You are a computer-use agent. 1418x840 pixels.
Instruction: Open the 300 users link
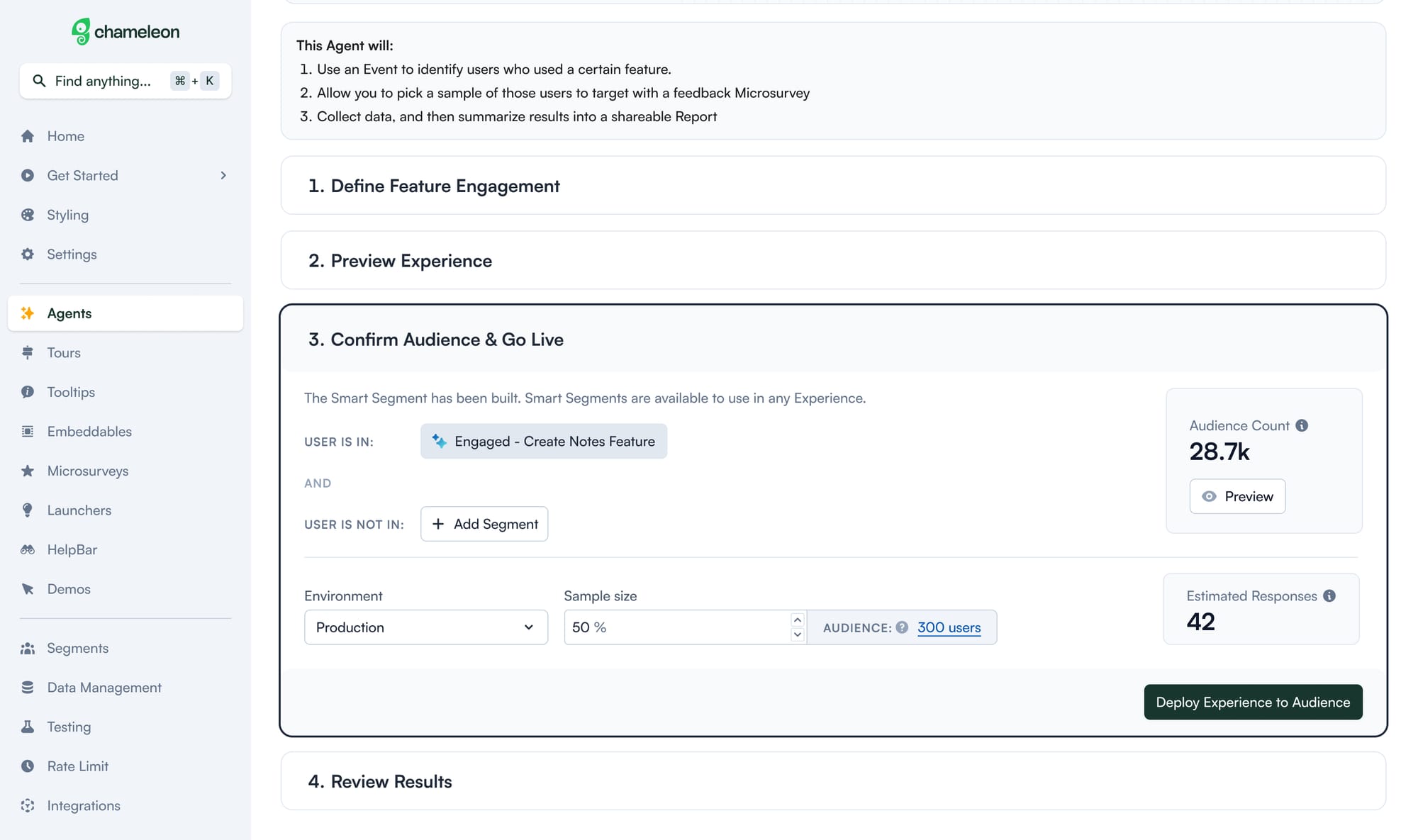click(x=949, y=627)
